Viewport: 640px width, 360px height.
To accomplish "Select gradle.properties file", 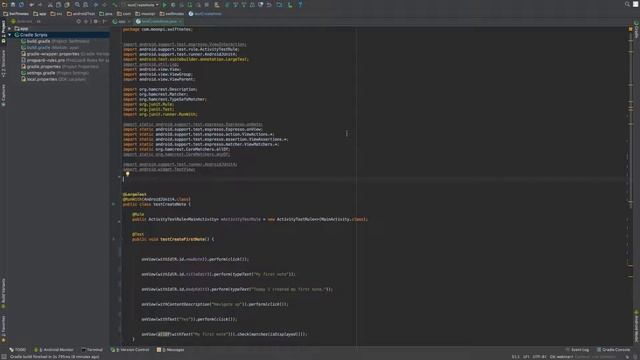I will (x=60, y=67).
